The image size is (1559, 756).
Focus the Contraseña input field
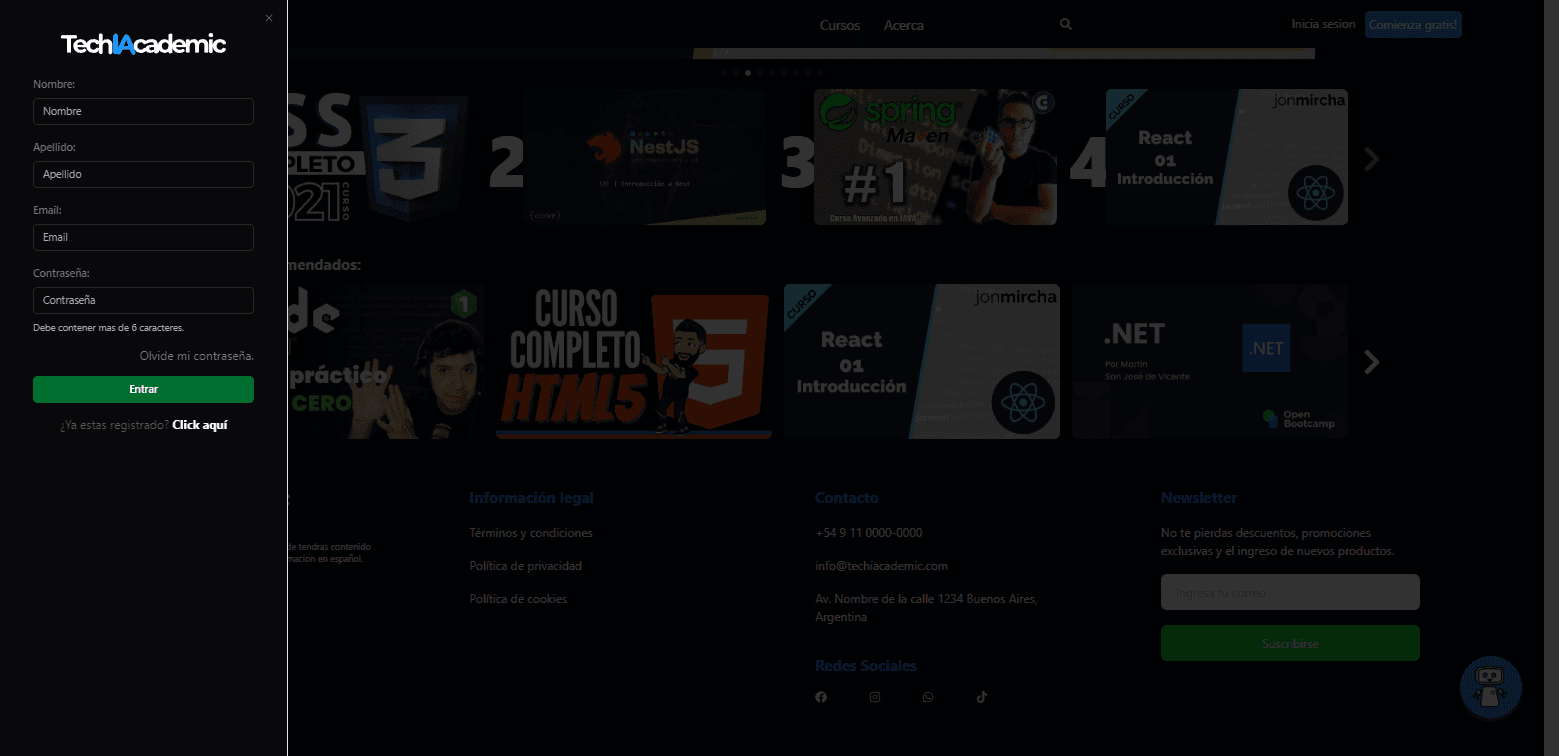pos(143,300)
